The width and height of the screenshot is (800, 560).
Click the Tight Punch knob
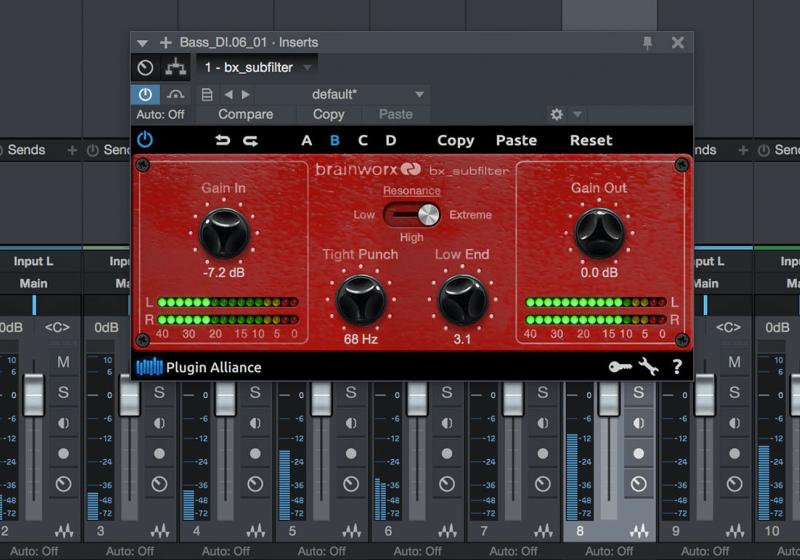click(359, 298)
